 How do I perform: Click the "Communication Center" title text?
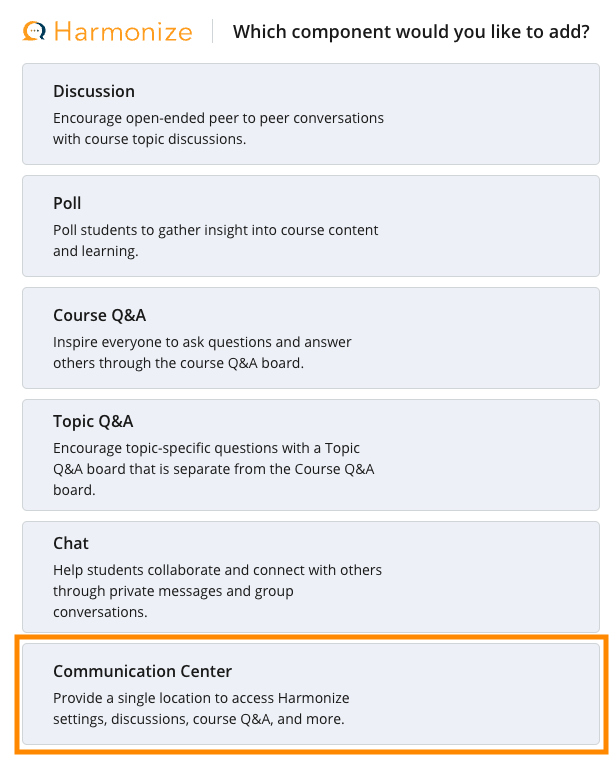[142, 671]
